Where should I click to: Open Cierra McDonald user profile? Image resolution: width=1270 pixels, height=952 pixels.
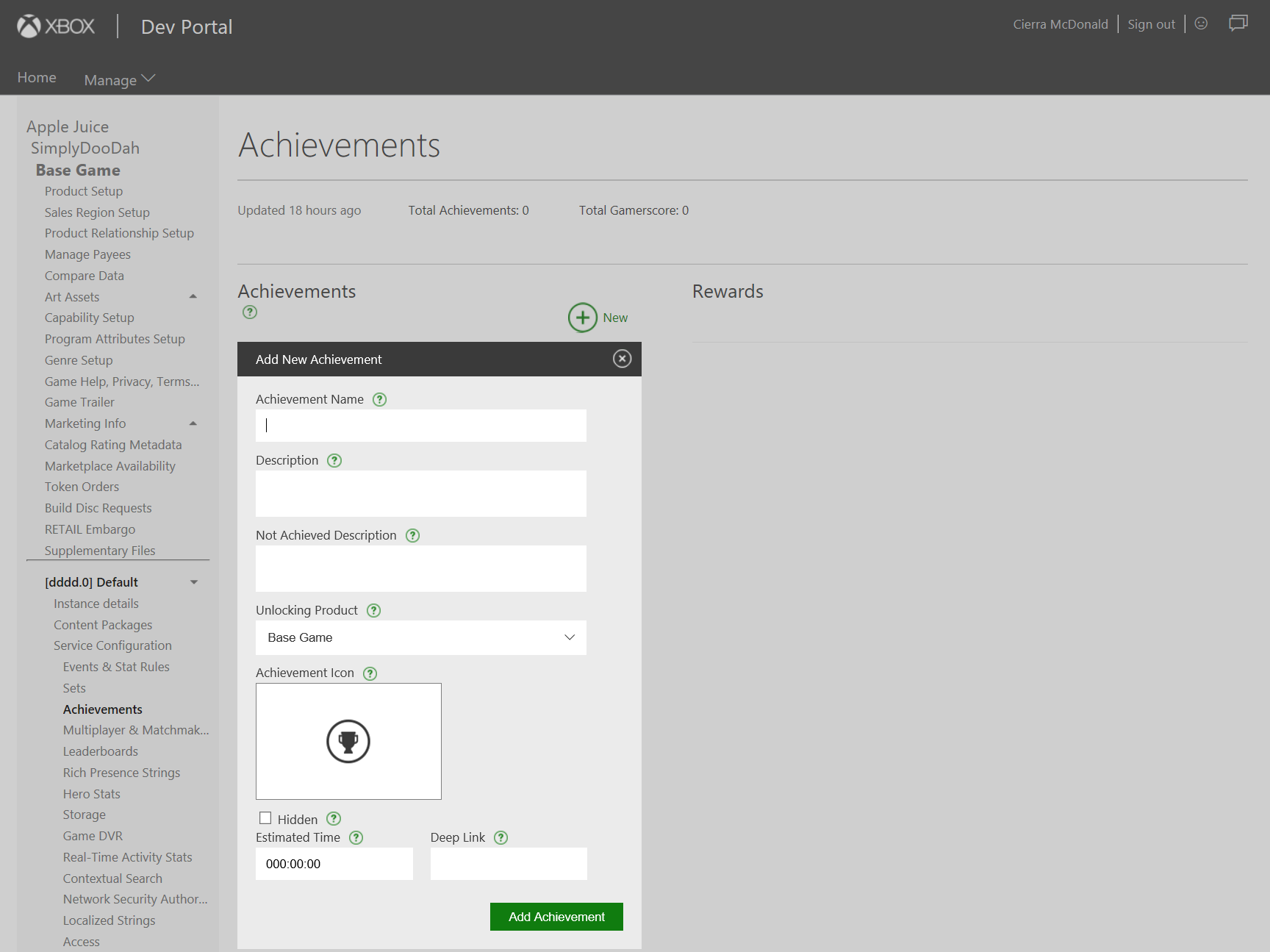point(1061,24)
